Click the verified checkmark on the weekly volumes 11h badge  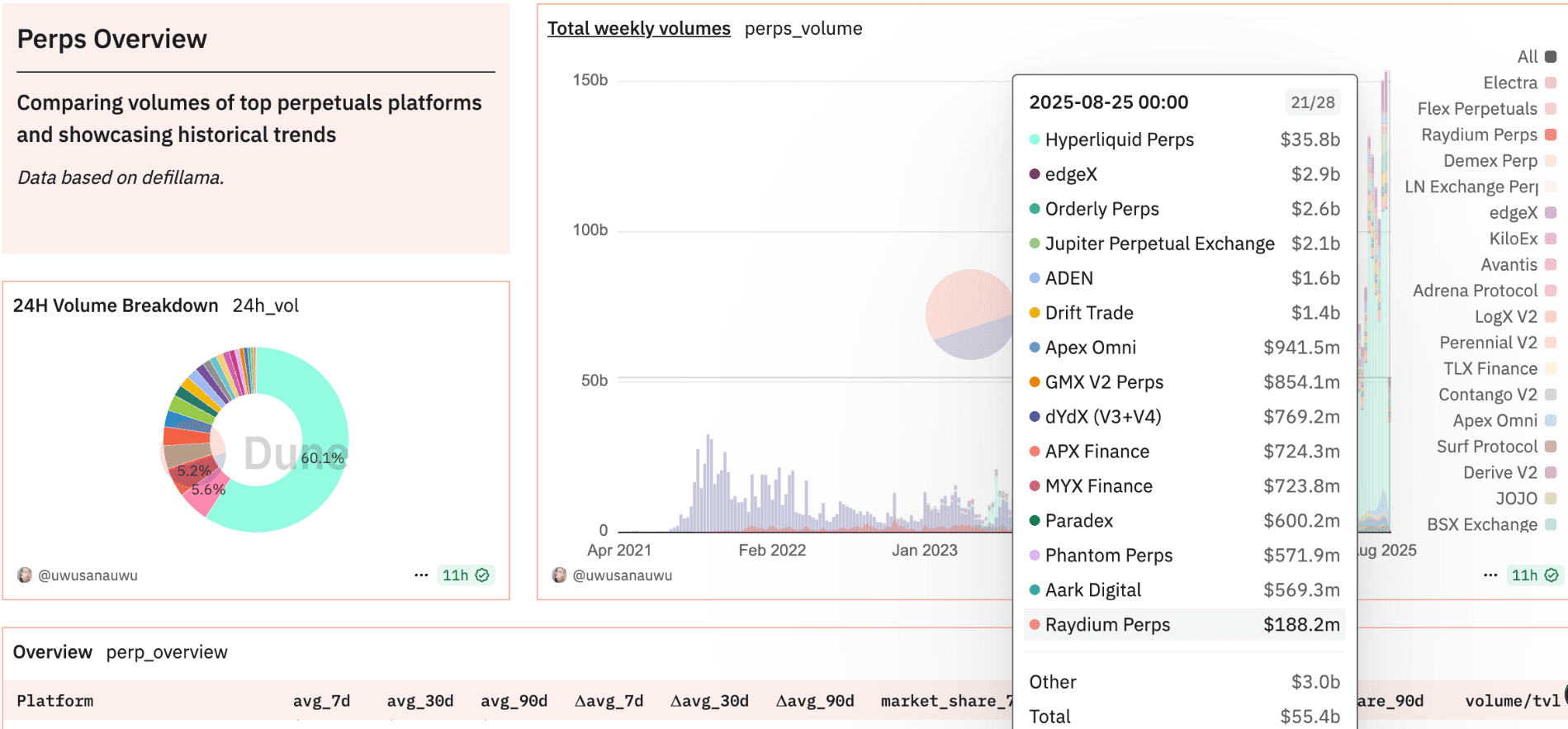(x=1551, y=575)
